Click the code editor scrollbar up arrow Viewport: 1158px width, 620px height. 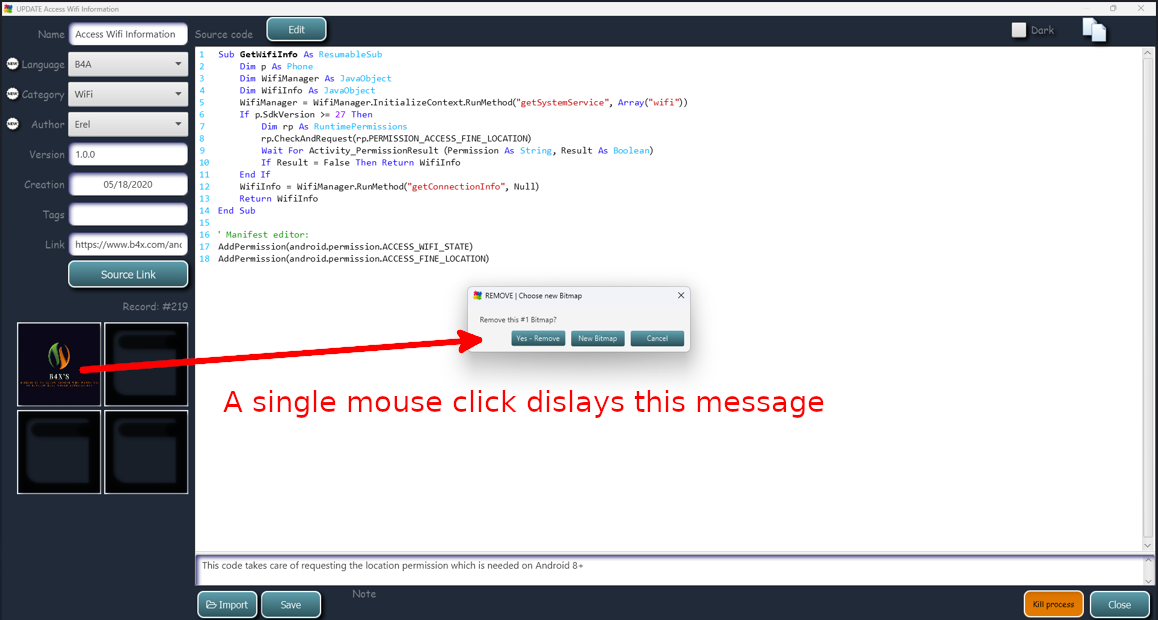pyautogui.click(x=1147, y=53)
